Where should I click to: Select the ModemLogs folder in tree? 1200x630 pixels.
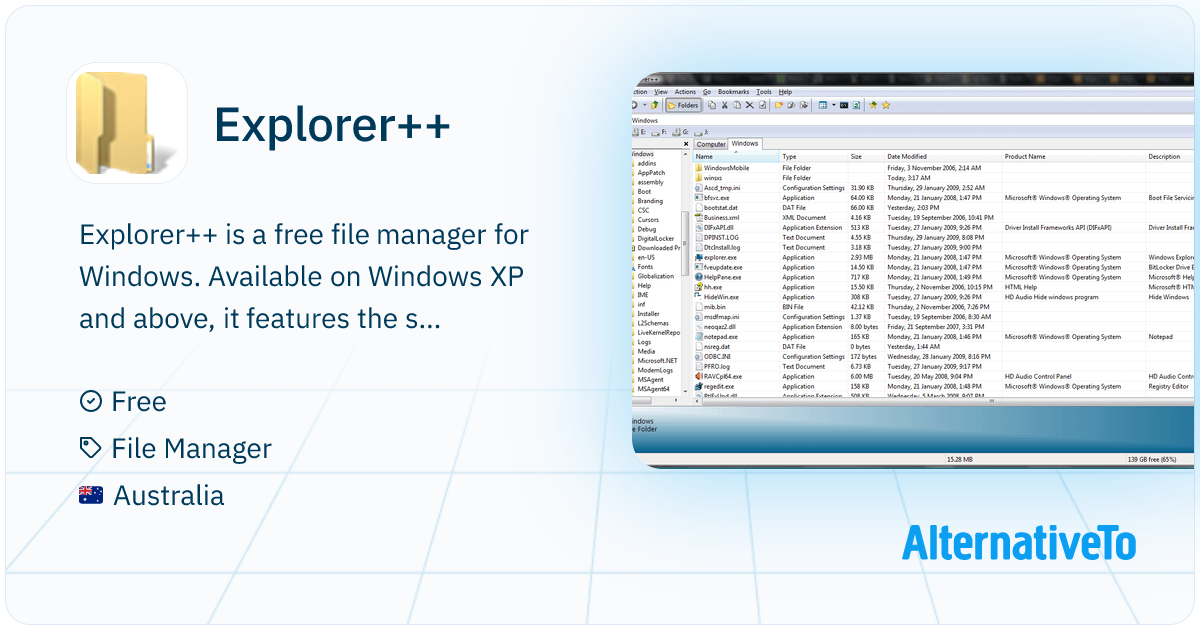pos(655,370)
